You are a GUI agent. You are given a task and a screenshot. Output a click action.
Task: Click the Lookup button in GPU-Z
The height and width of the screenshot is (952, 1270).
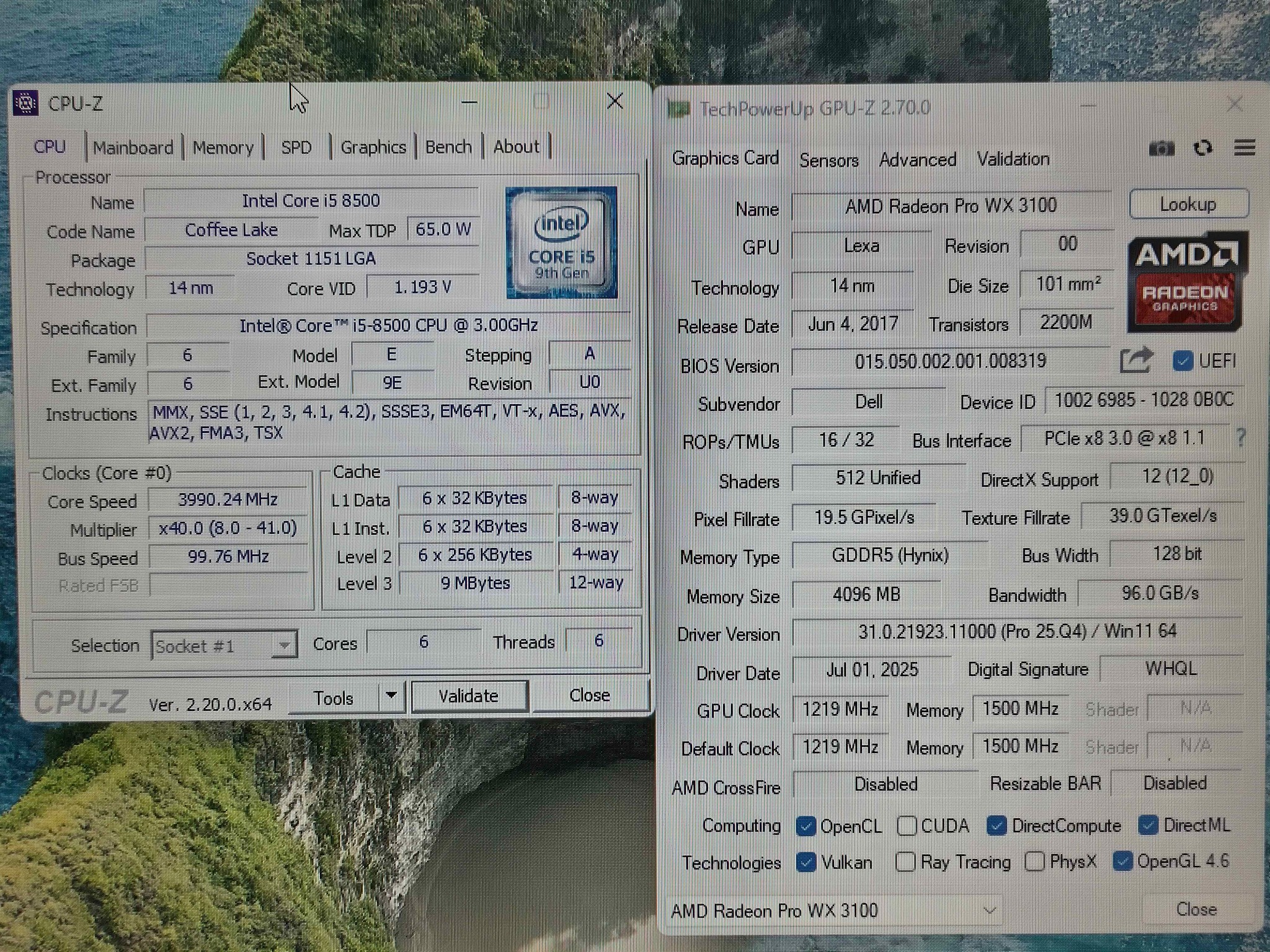click(1189, 205)
